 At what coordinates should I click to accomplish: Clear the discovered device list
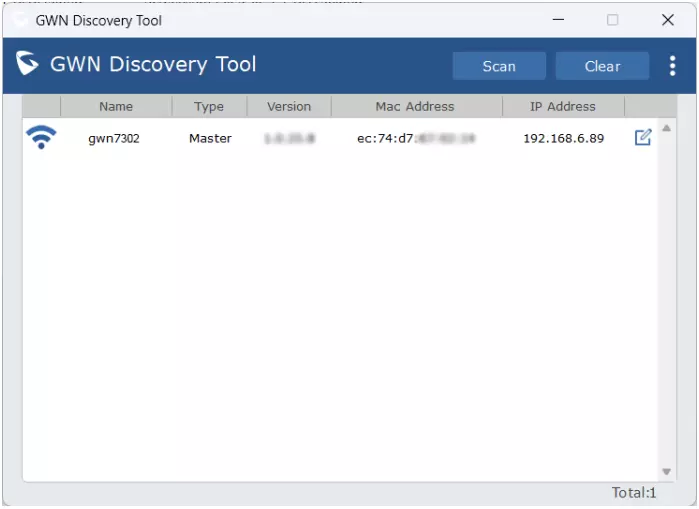pos(602,66)
